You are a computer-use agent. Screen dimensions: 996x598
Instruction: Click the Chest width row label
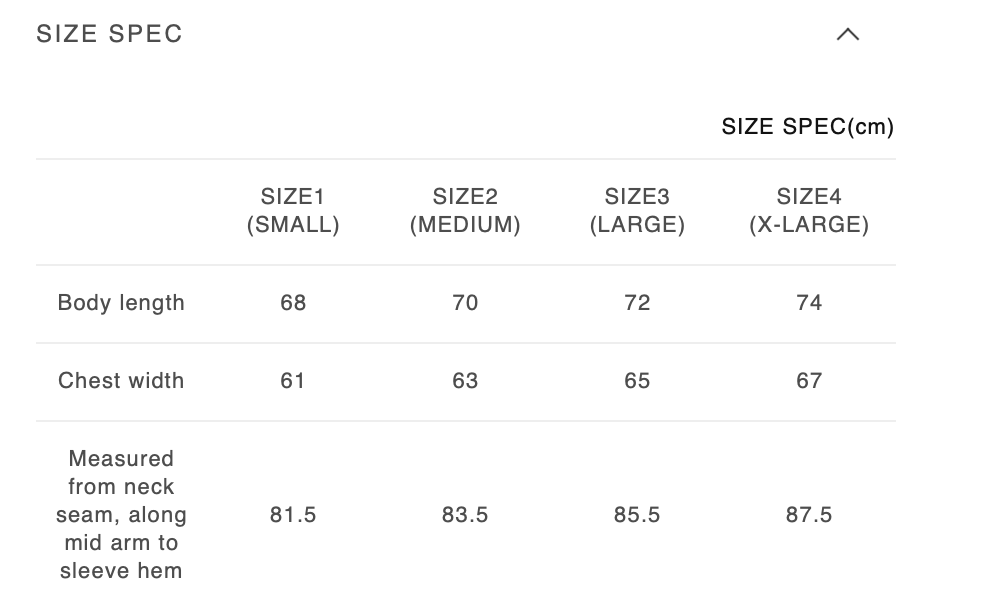point(121,381)
